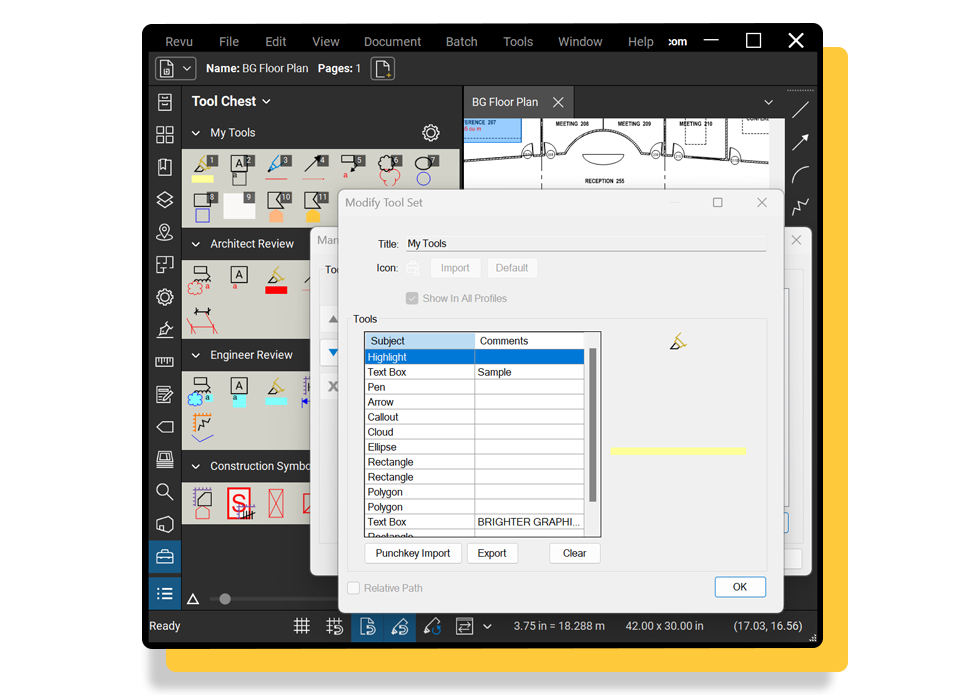Click the Title field containing My Tools

pyautogui.click(x=585, y=243)
